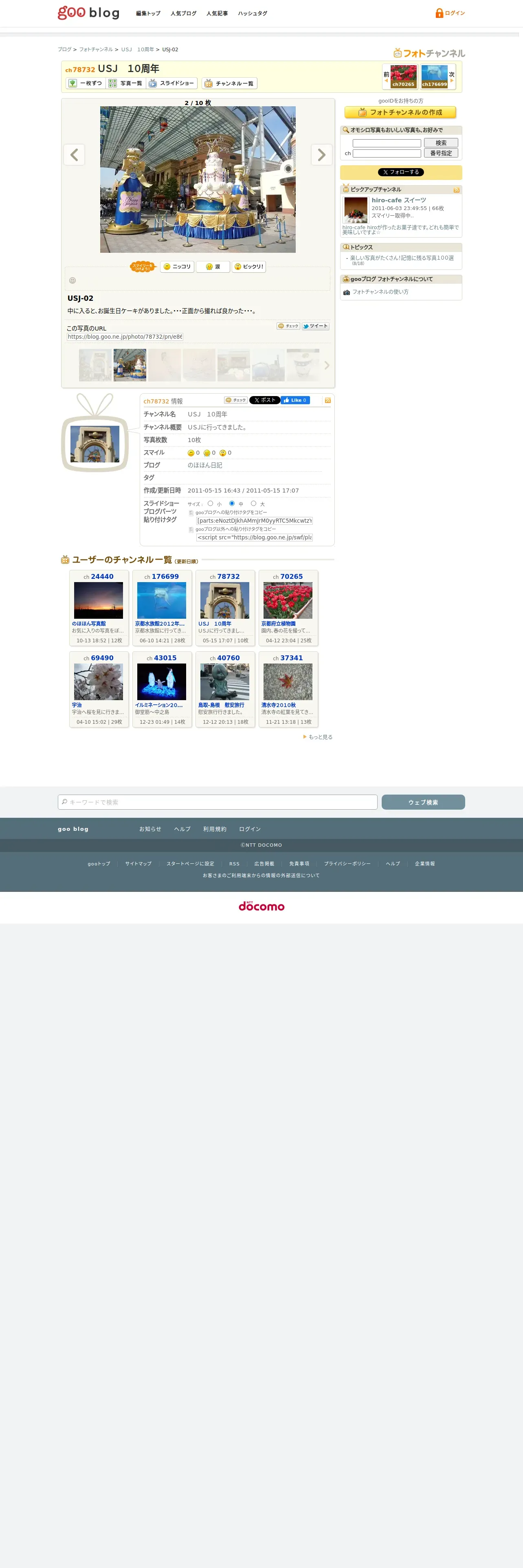
Task: Add a 涙 crying smiley reaction
Action: tap(213, 267)
